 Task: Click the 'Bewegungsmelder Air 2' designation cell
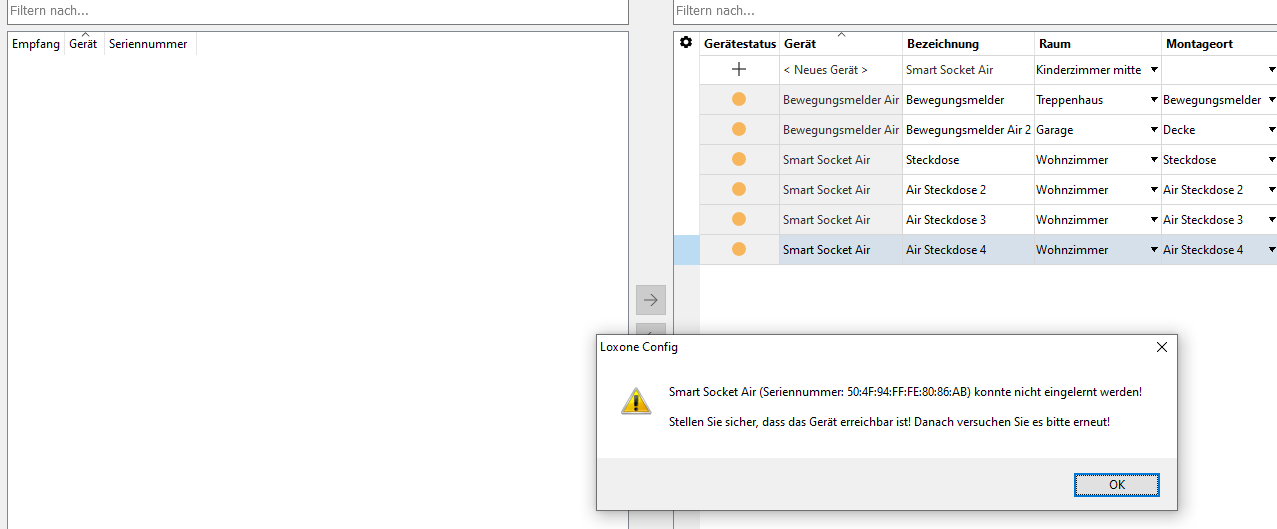tap(968, 130)
